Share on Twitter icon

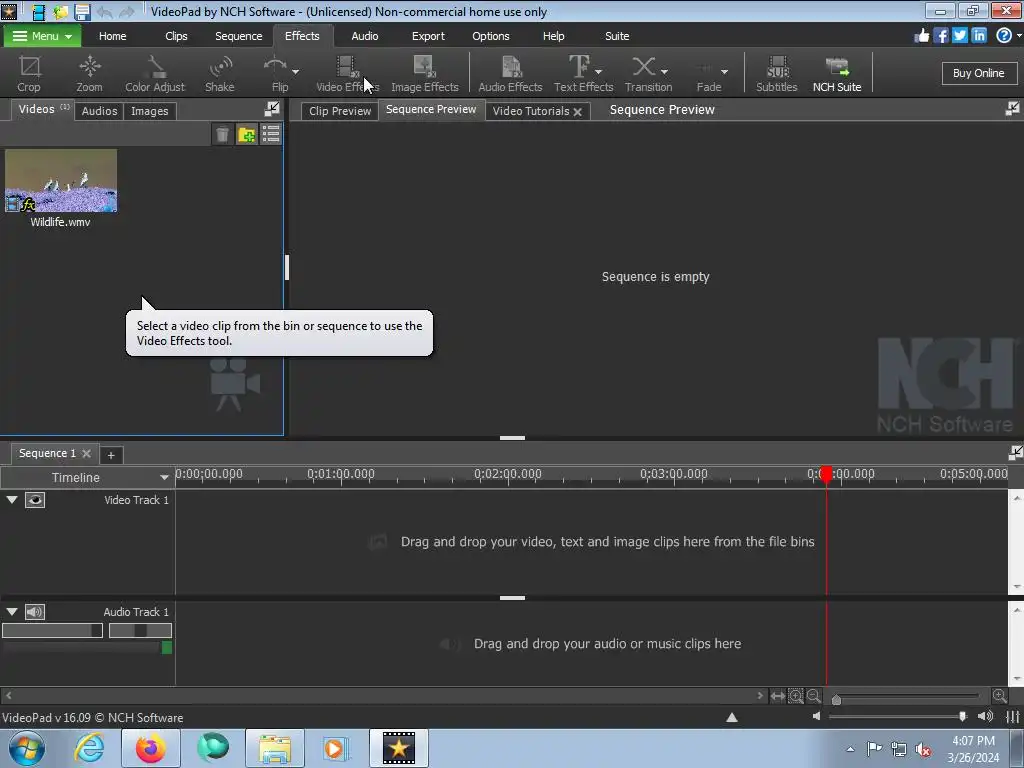(x=959, y=36)
